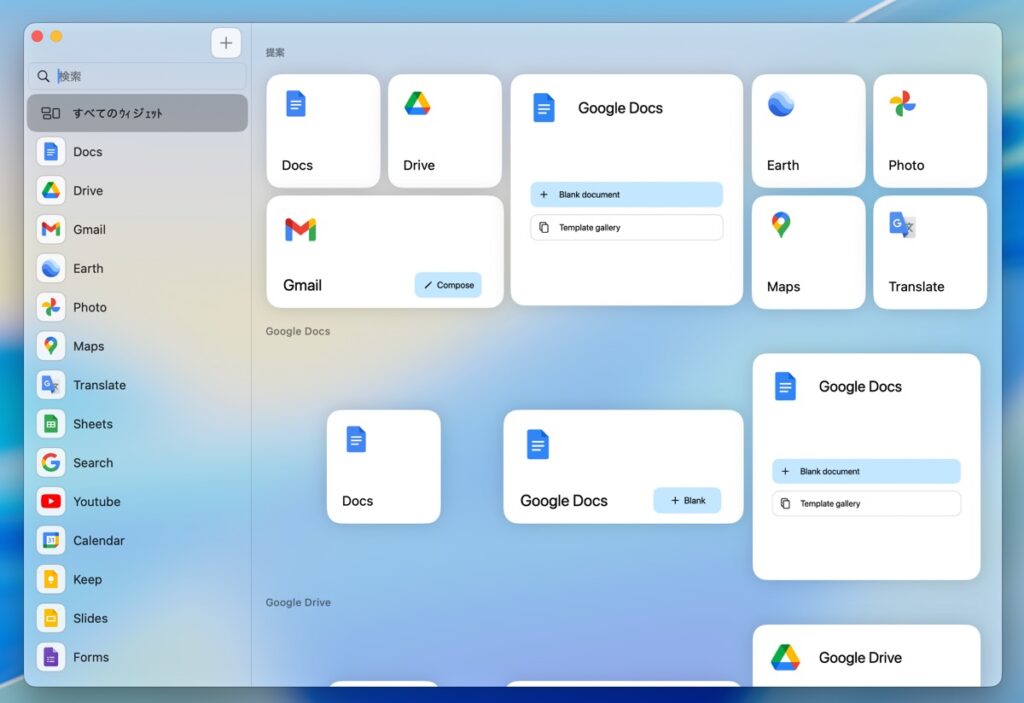Click Template gallery in the suggested Google Docs widget
Image resolution: width=1024 pixels, height=703 pixels.
click(x=626, y=227)
